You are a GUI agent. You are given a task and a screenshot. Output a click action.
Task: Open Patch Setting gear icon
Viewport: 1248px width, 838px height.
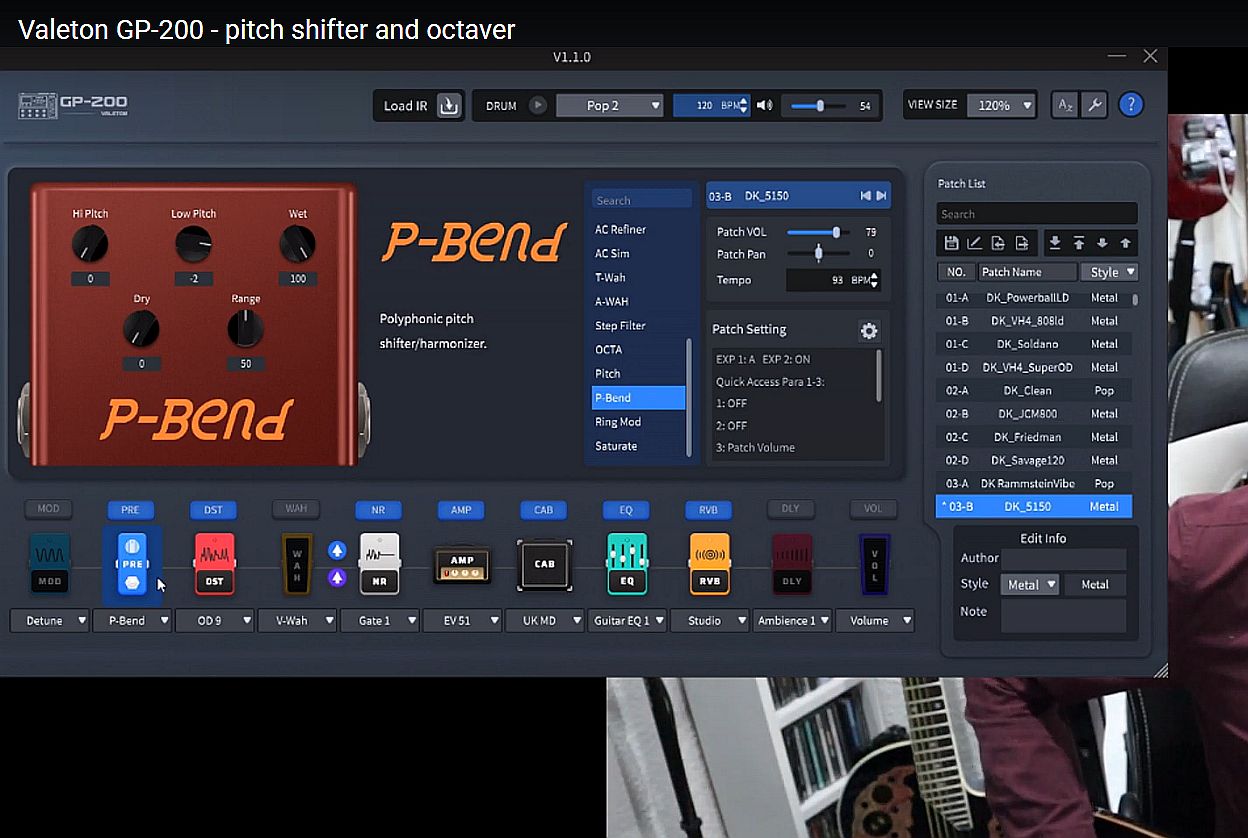tap(868, 331)
